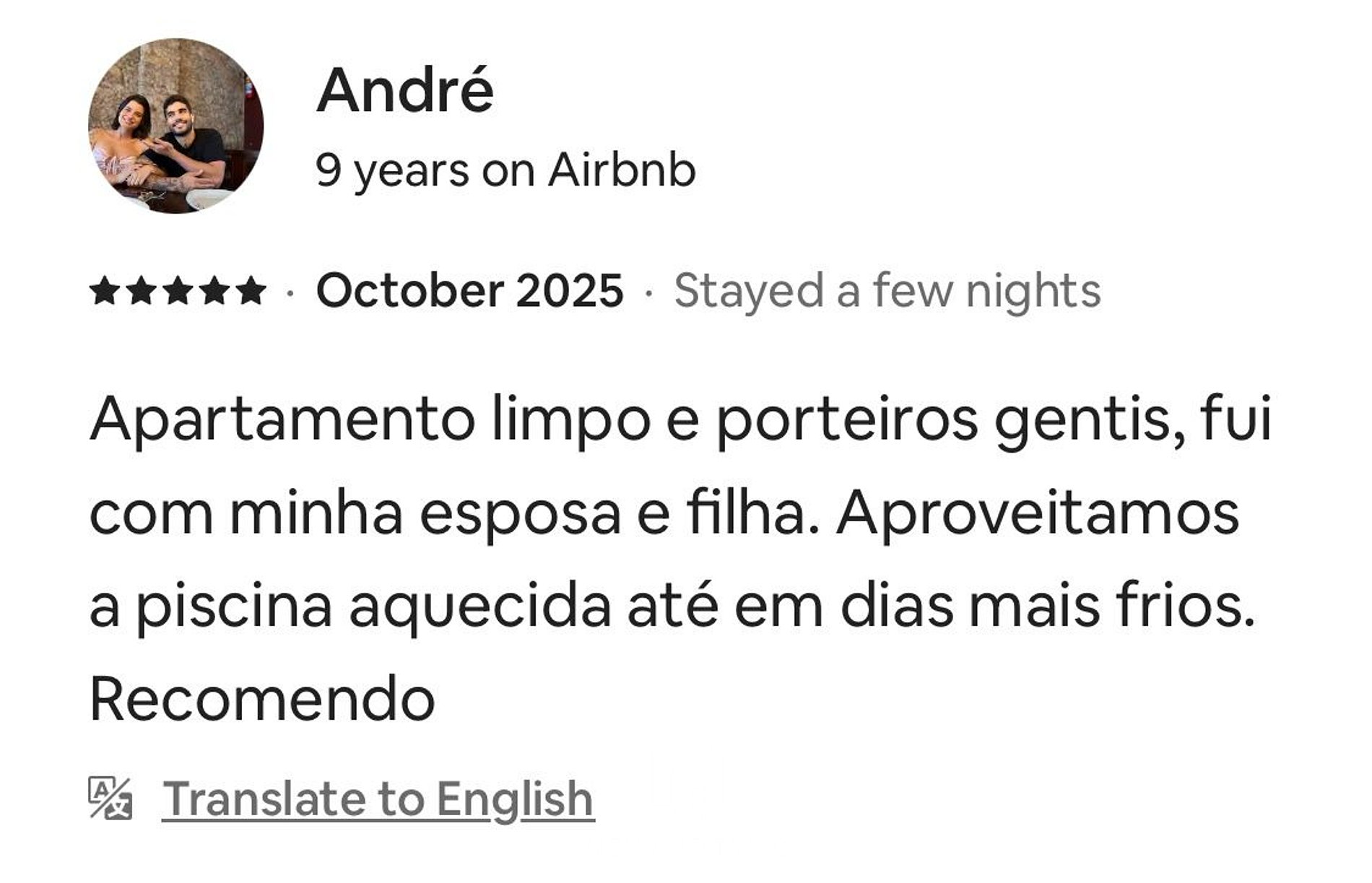
Task: Click the "Stayed a few nights" label
Action: (887, 291)
